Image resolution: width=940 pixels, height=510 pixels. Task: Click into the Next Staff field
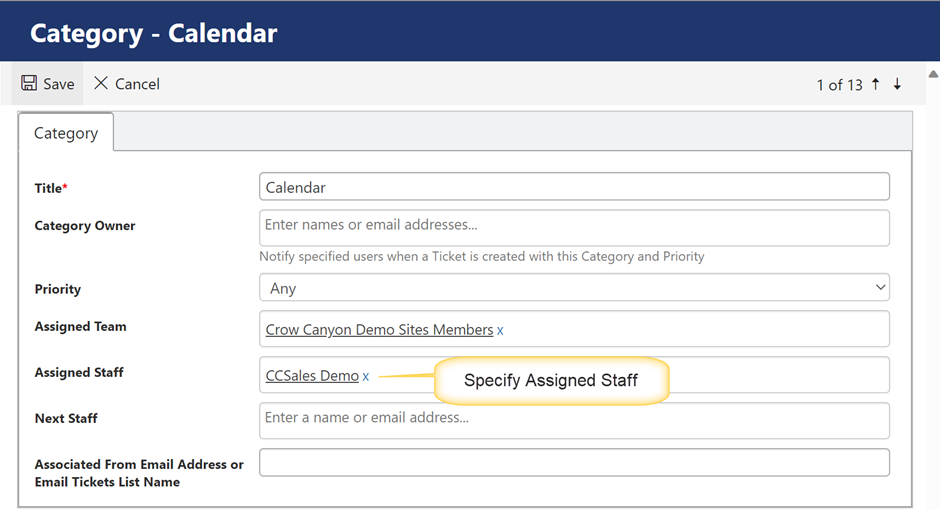(574, 419)
